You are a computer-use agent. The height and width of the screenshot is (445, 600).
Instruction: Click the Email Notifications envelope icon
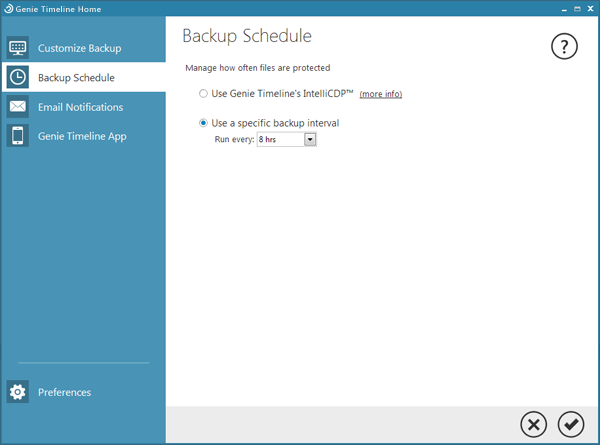tap(18, 107)
